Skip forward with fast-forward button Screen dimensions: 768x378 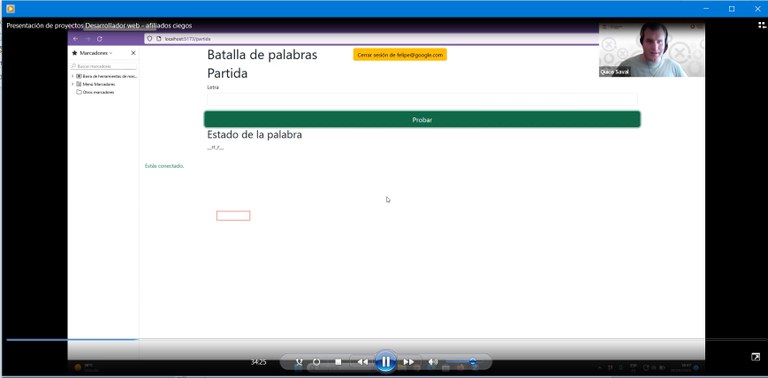(x=409, y=362)
